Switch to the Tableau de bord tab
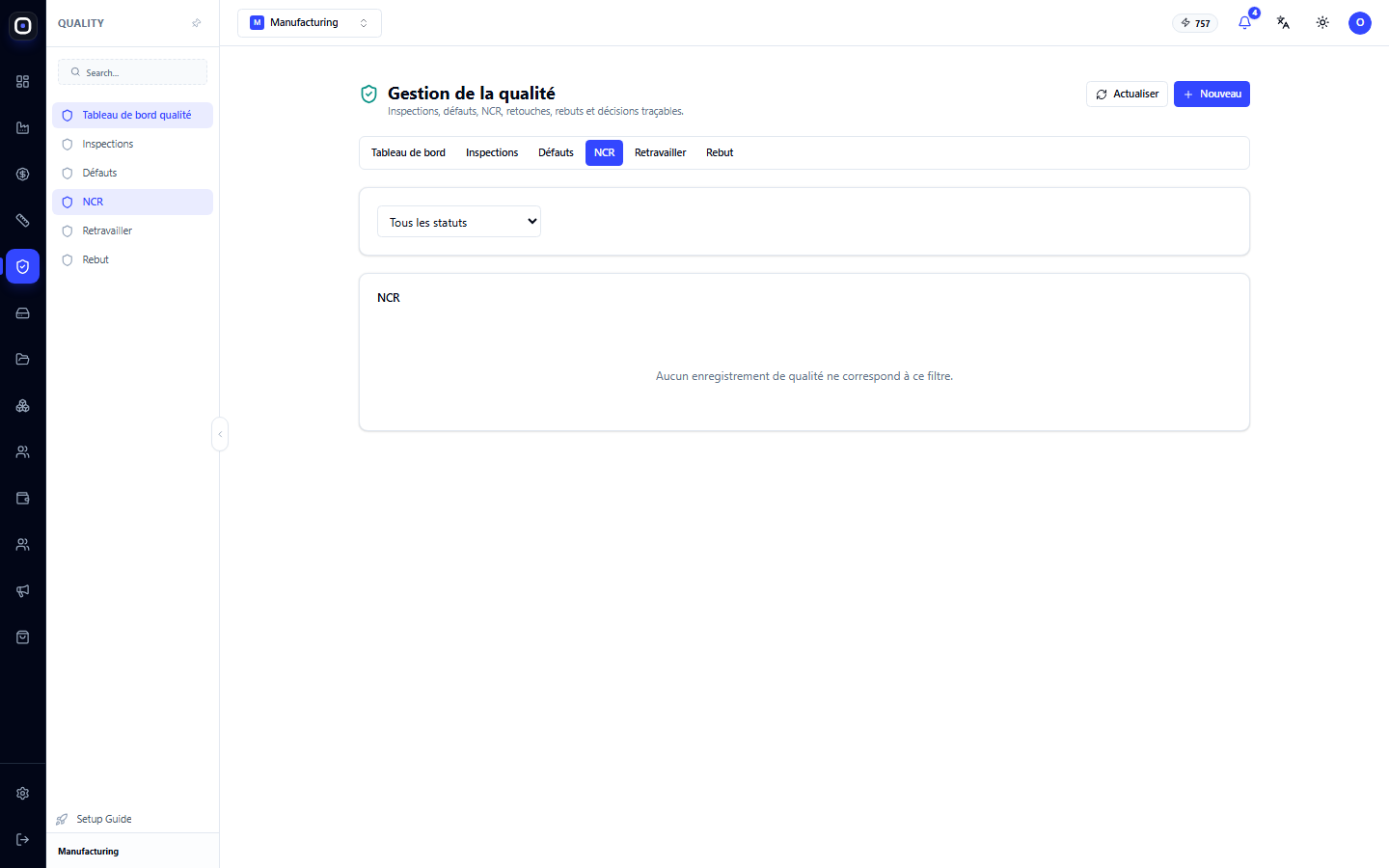1389x868 pixels. [408, 153]
